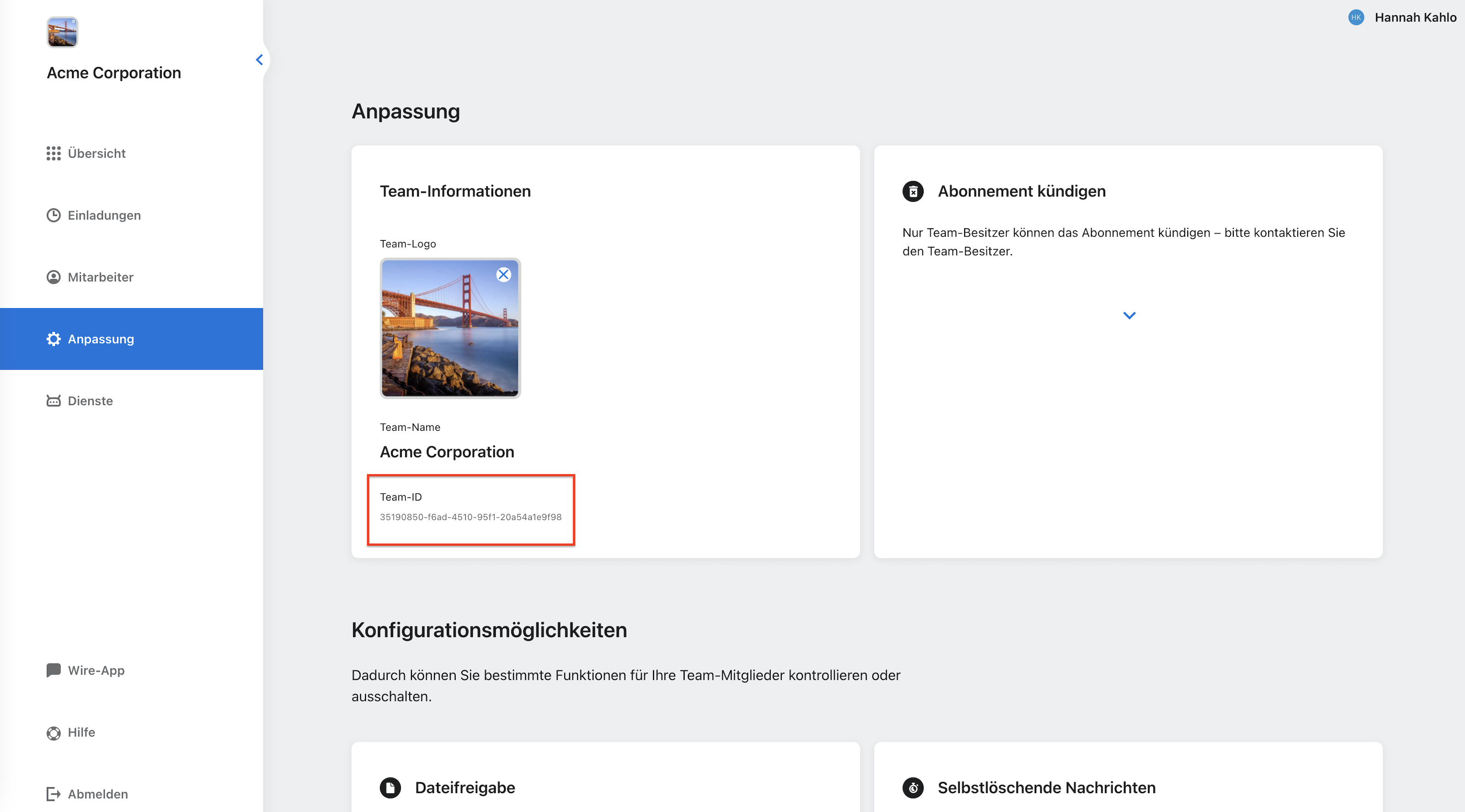Click the Hilfe lifebuoy icon
Viewport: 1465px width, 812px height.
(53, 733)
